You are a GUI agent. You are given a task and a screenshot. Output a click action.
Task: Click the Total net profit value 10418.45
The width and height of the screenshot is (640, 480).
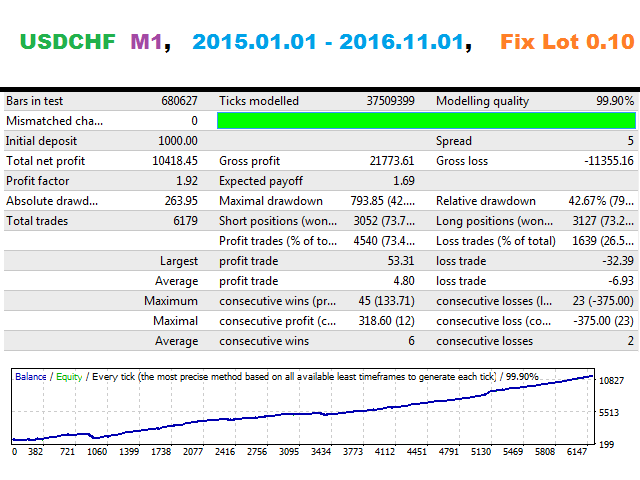pyautogui.click(x=175, y=161)
